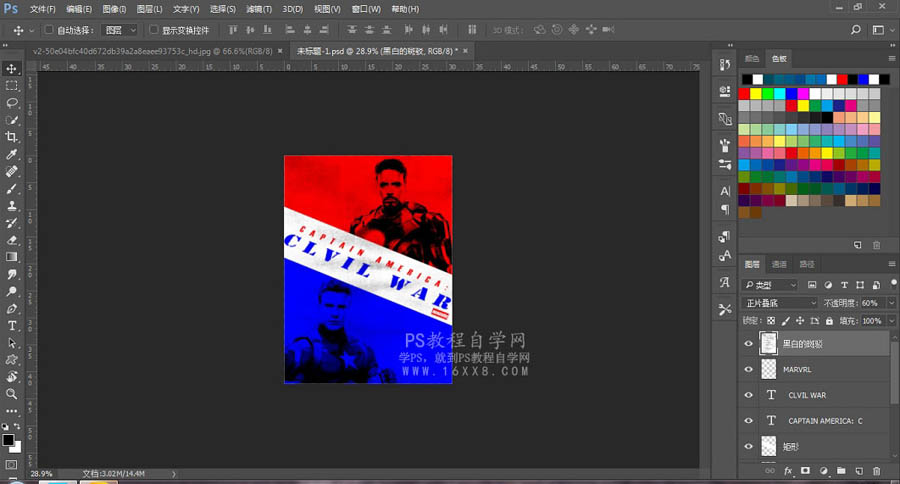Viewport: 900px width, 484px height.
Task: Select the Pen tool
Action: [11, 308]
